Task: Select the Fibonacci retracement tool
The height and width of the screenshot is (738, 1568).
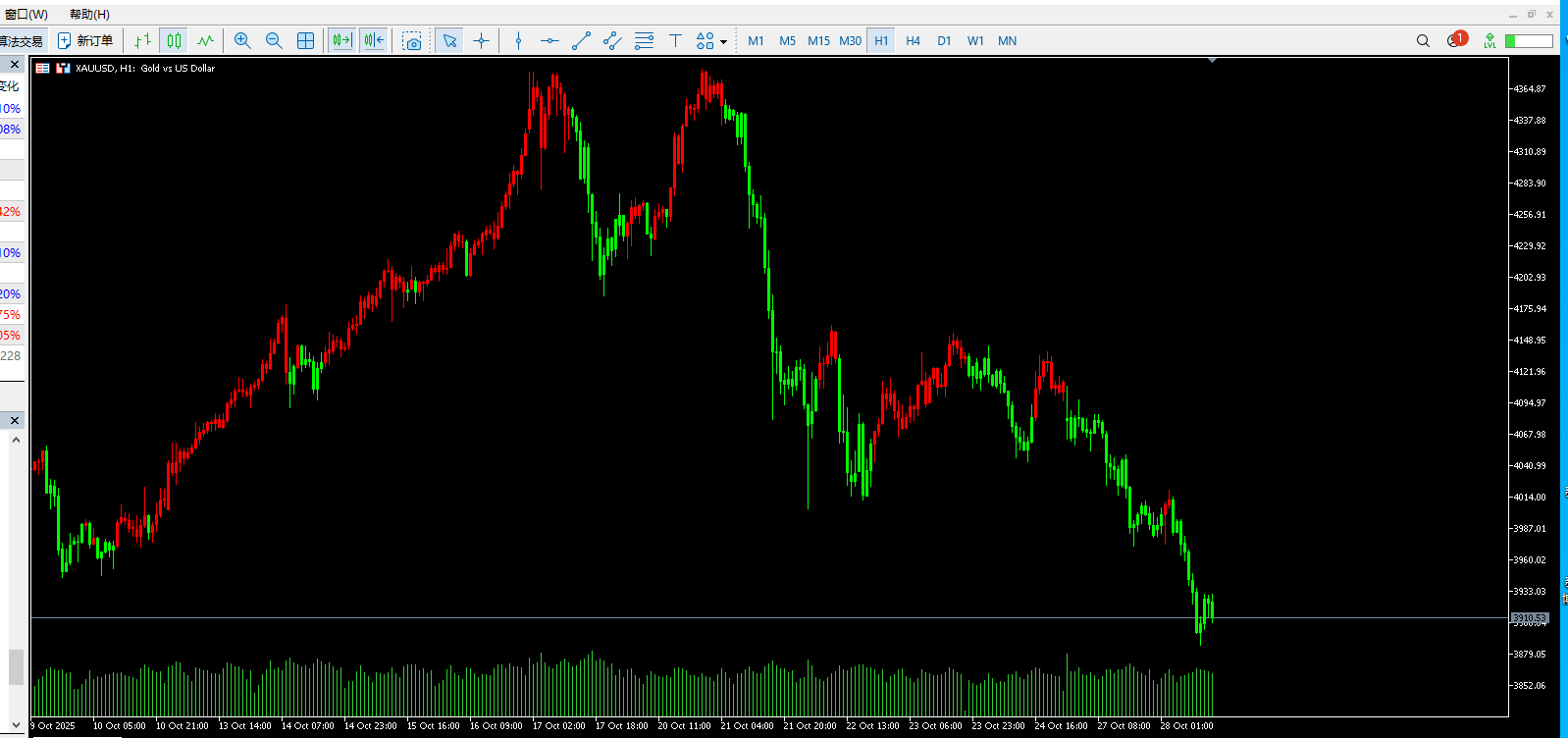Action: [644, 40]
